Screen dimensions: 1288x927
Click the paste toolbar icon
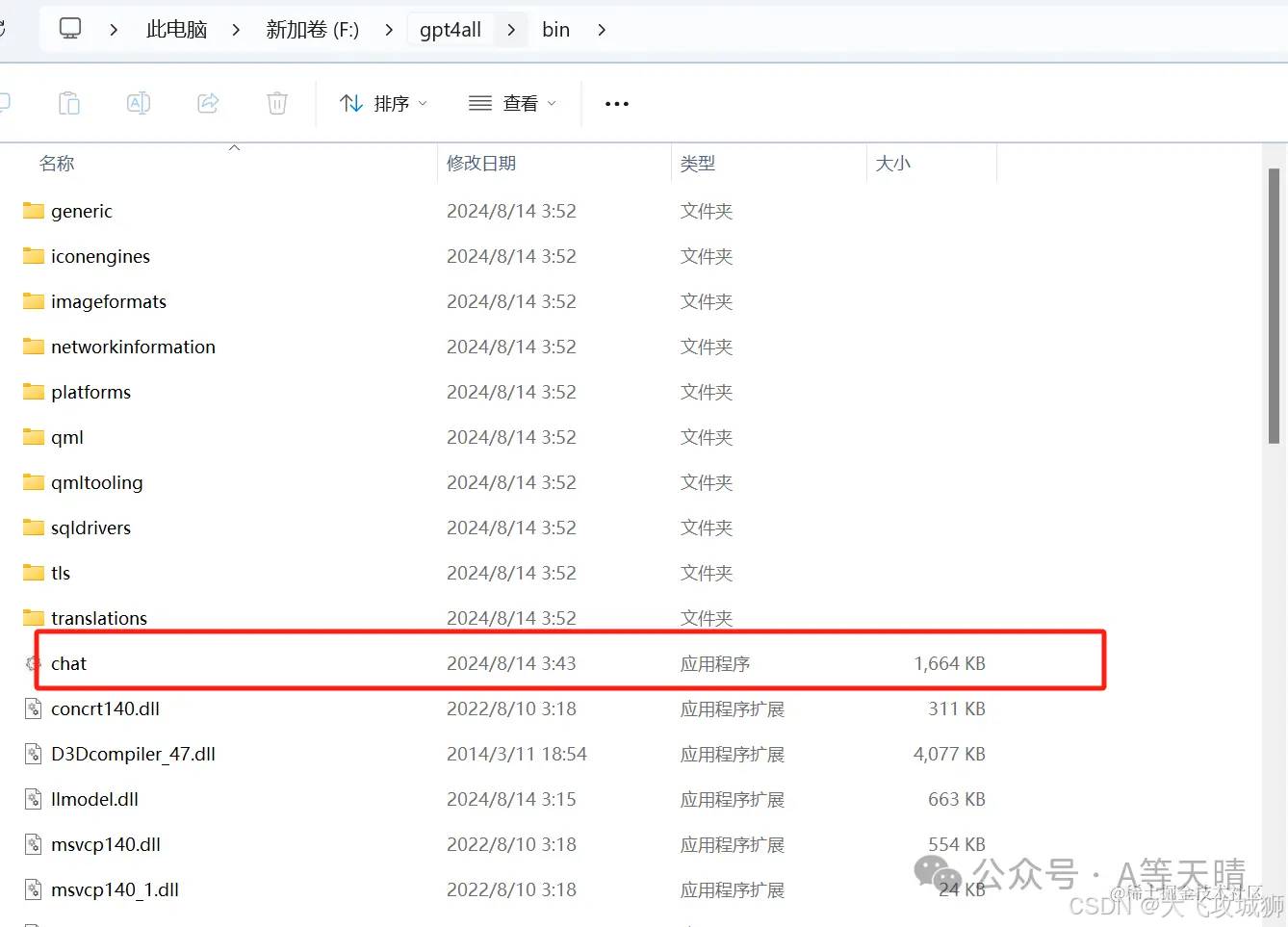[69, 103]
